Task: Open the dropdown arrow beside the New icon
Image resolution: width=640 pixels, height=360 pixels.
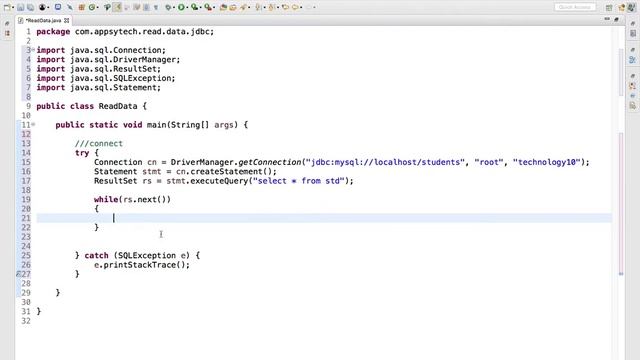Action: click(x=13, y=7)
